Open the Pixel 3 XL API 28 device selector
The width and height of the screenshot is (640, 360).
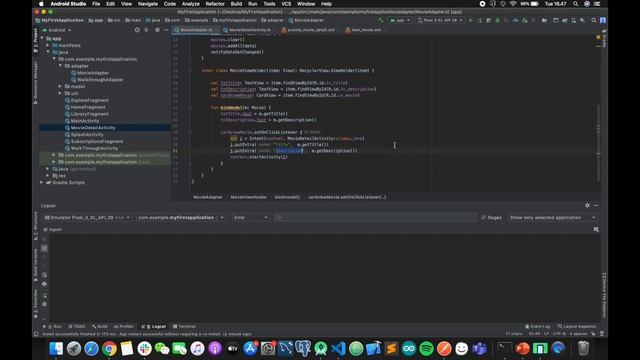pyautogui.click(x=440, y=20)
